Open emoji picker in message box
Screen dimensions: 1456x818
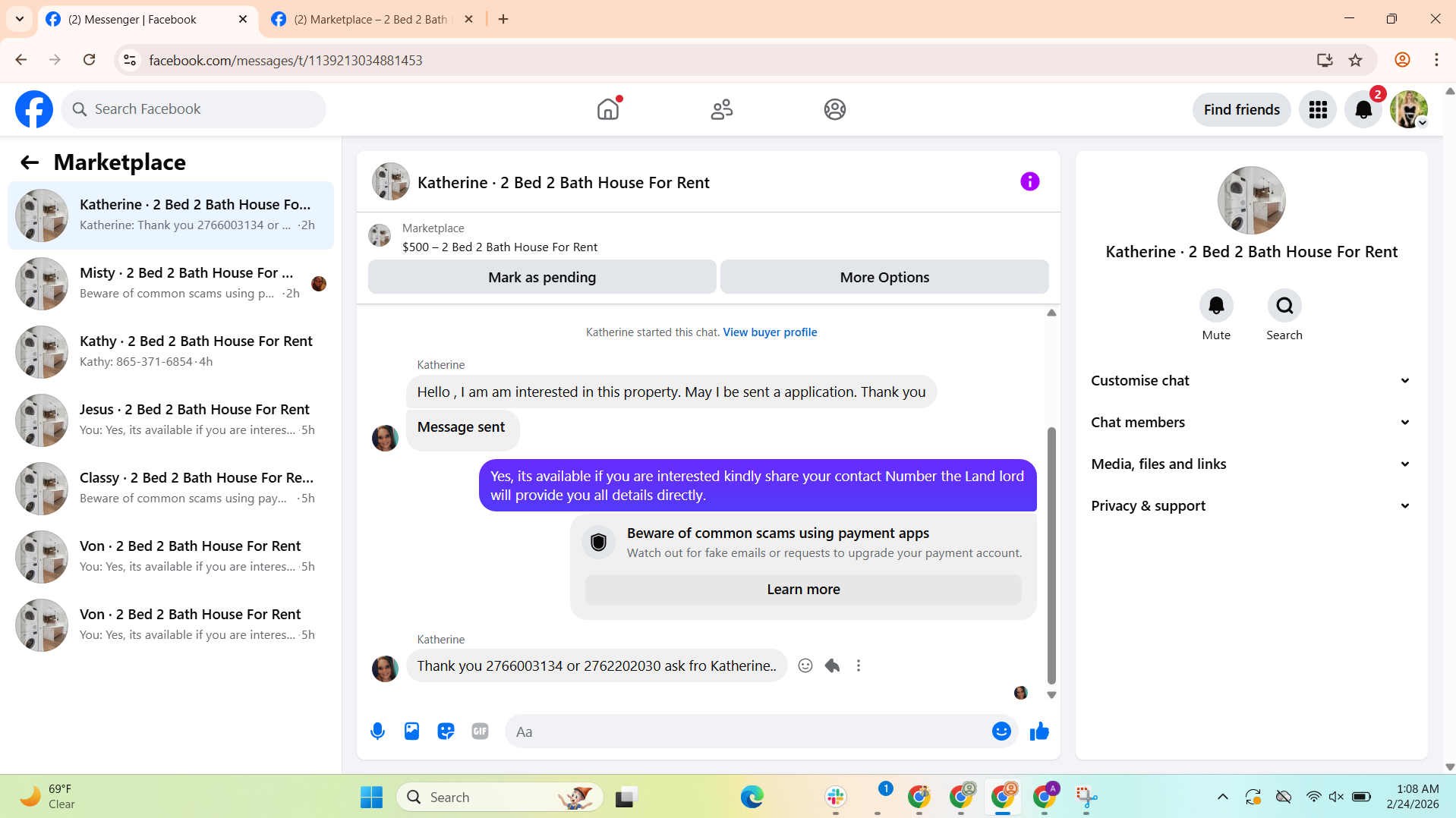[x=1001, y=731]
